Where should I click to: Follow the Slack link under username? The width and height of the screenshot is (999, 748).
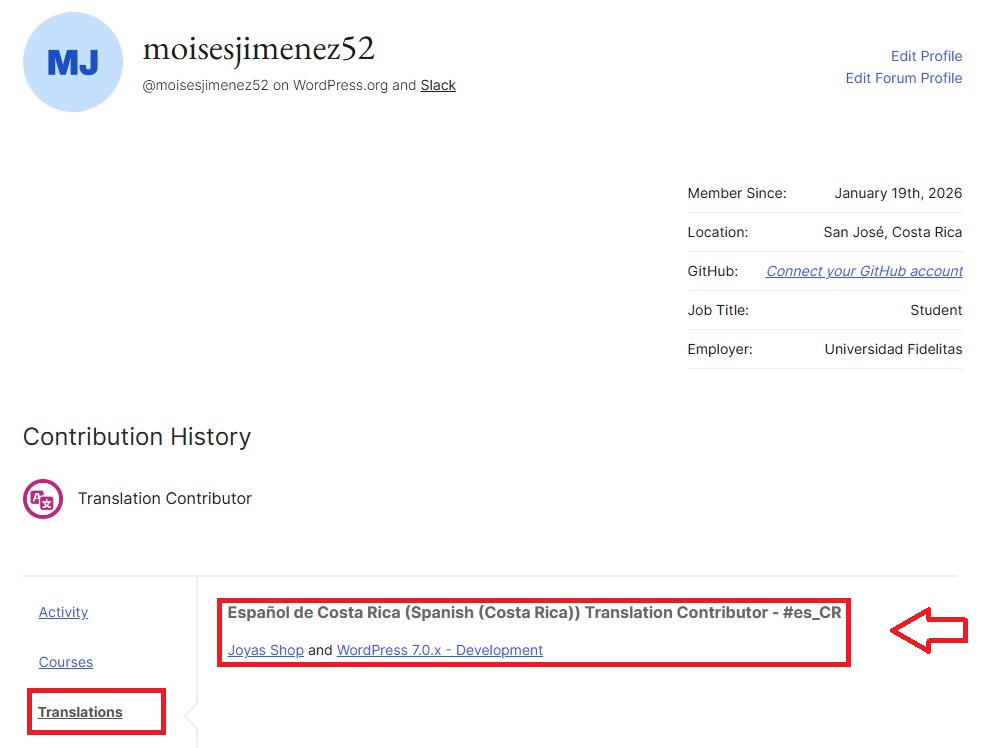pos(438,85)
